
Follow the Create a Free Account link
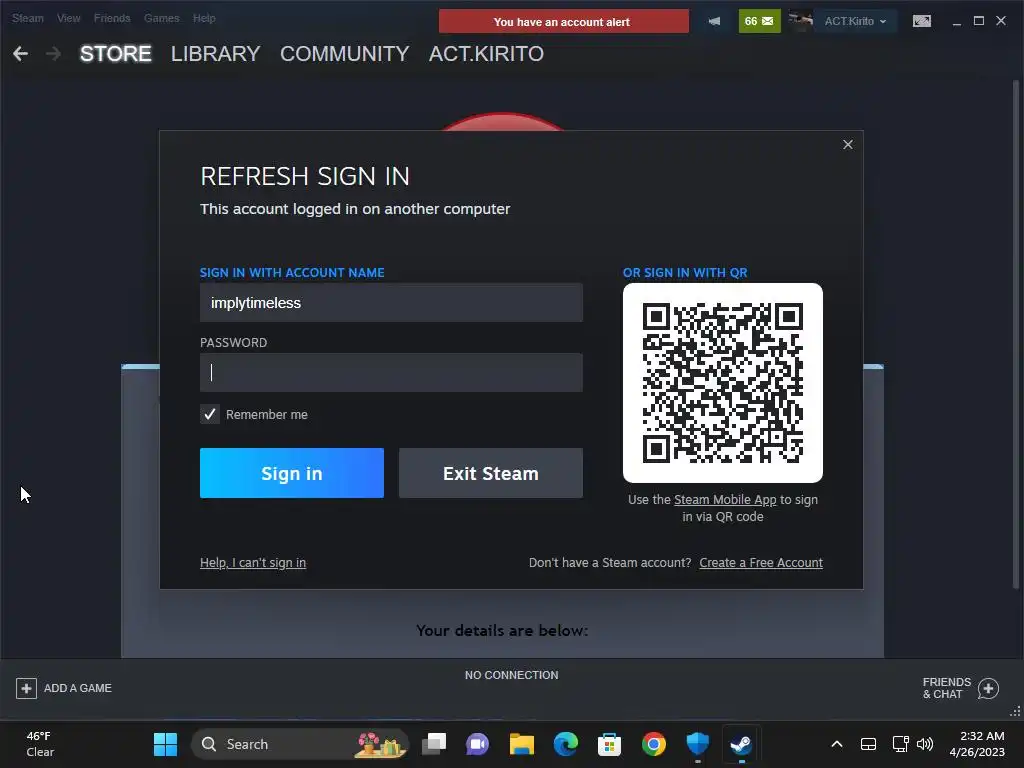point(761,562)
